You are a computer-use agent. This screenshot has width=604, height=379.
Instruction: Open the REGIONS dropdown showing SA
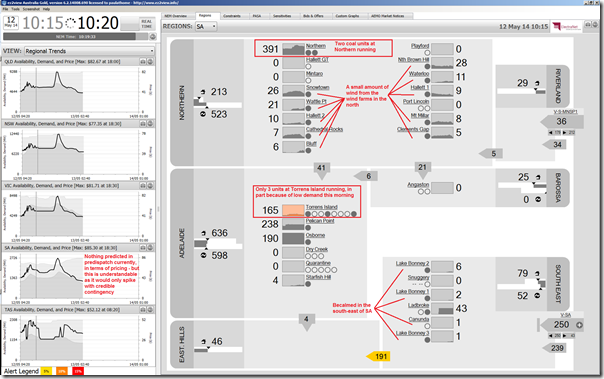pos(206,27)
